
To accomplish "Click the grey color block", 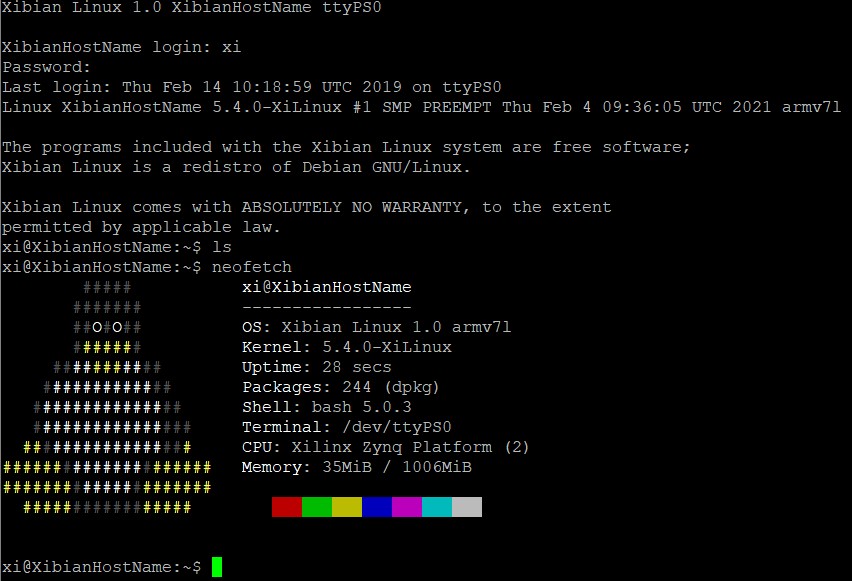I will point(467,507).
